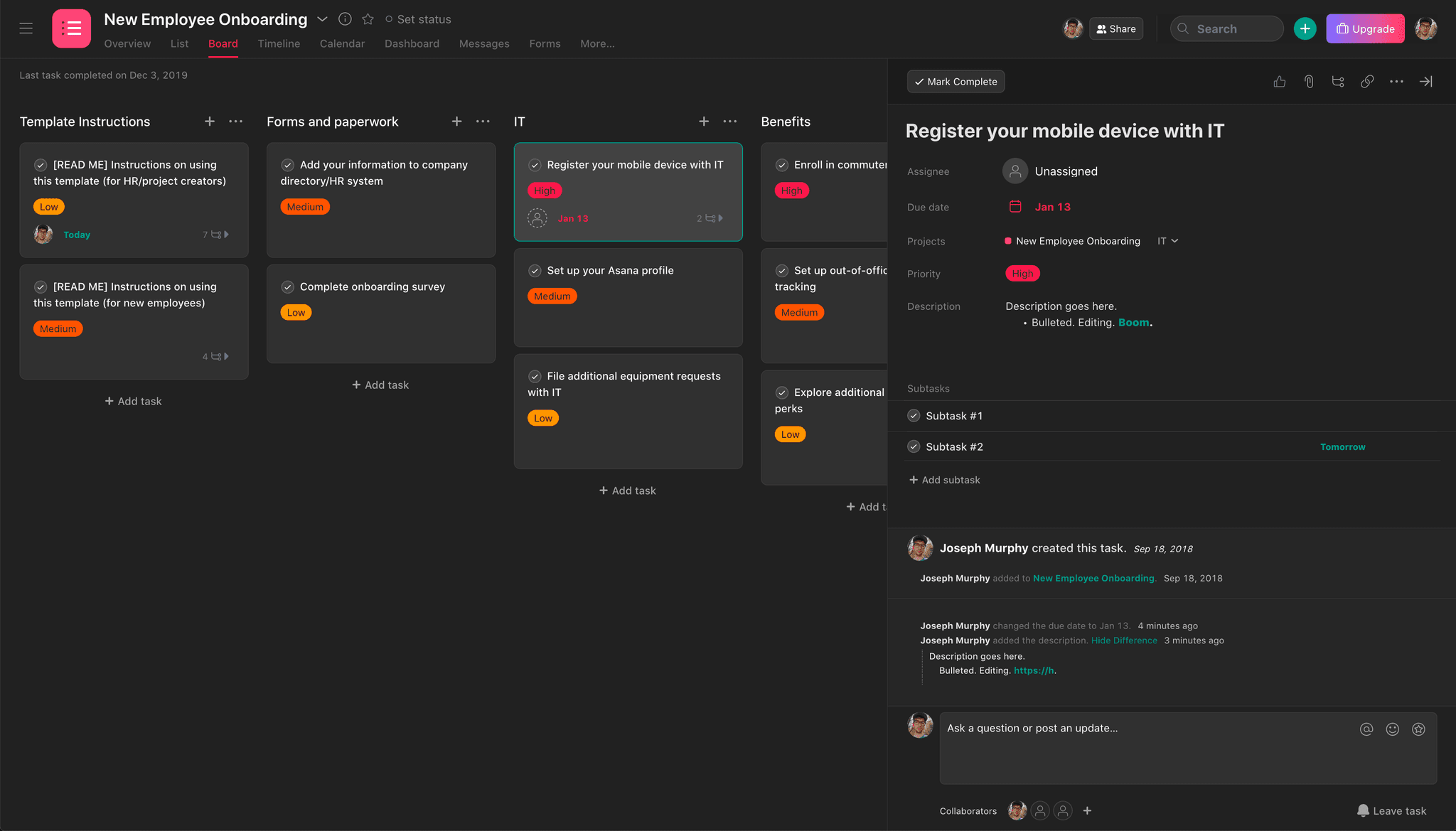Switch to the Overview tab
The image size is (1456, 831).
coord(127,44)
